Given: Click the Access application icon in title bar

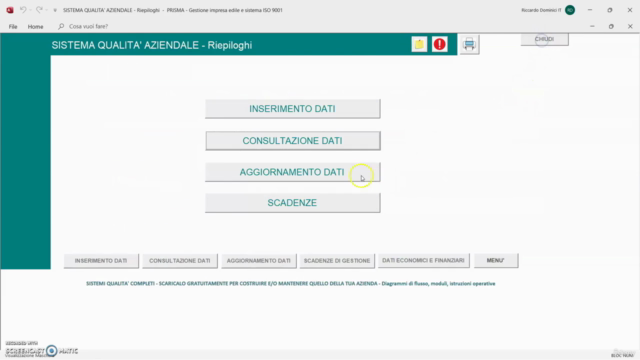Looking at the screenshot, I should pyautogui.click(x=10, y=10).
